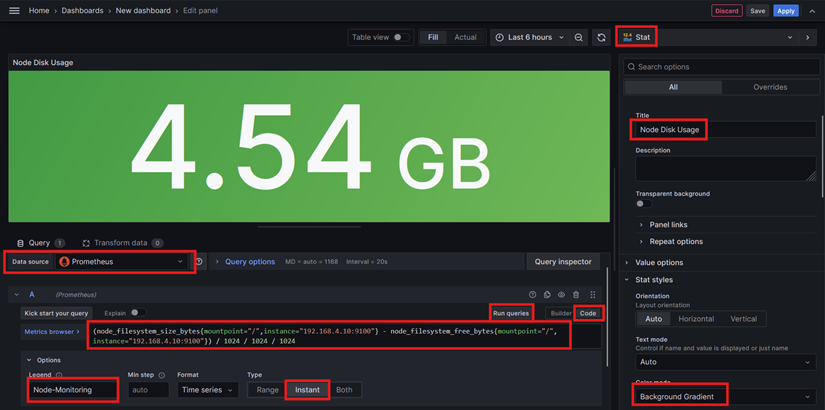
Task: Select the Both query type
Action: [x=344, y=390]
